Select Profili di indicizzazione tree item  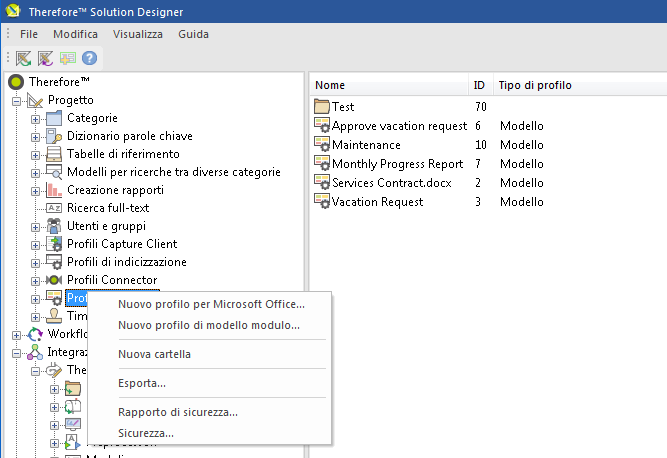click(x=127, y=262)
